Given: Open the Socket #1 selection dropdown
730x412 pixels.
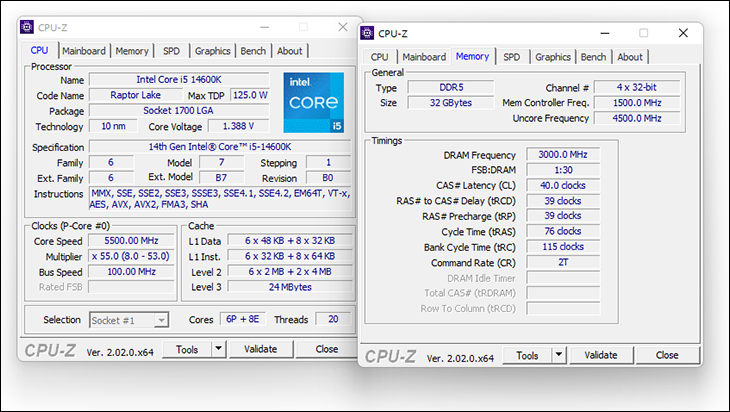Looking at the screenshot, I should tap(129, 320).
